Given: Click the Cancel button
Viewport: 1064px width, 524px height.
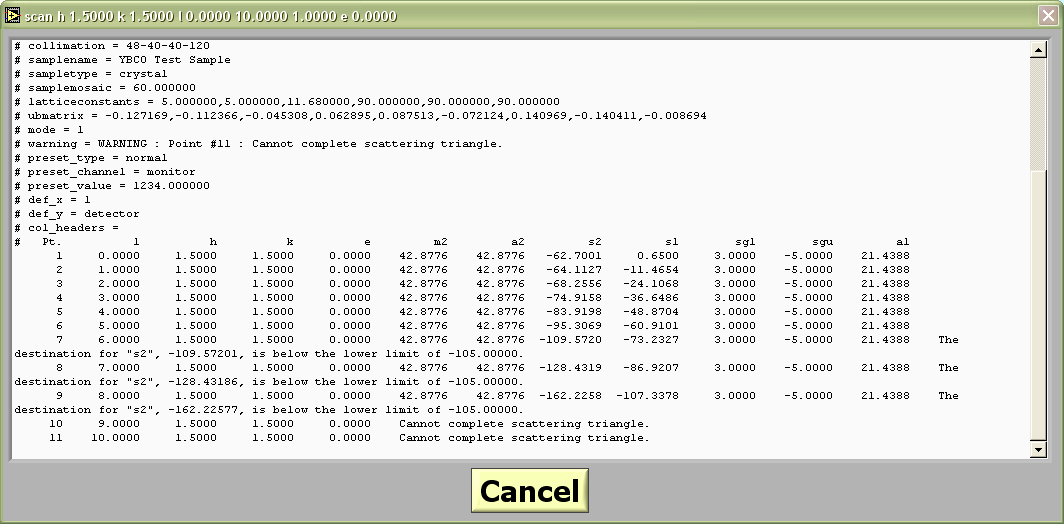Looking at the screenshot, I should pos(529,491).
